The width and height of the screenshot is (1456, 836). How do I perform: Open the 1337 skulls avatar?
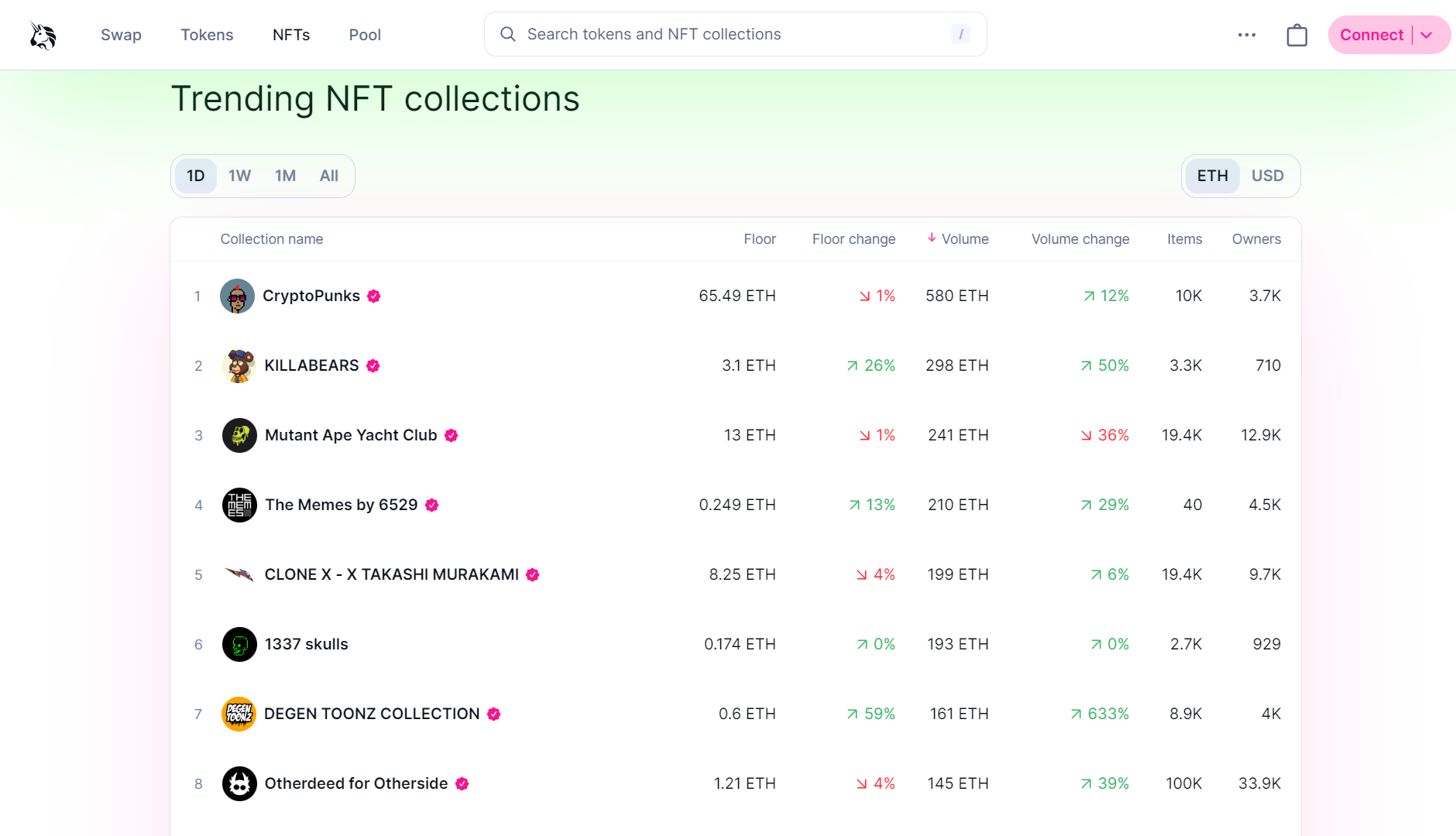point(239,644)
